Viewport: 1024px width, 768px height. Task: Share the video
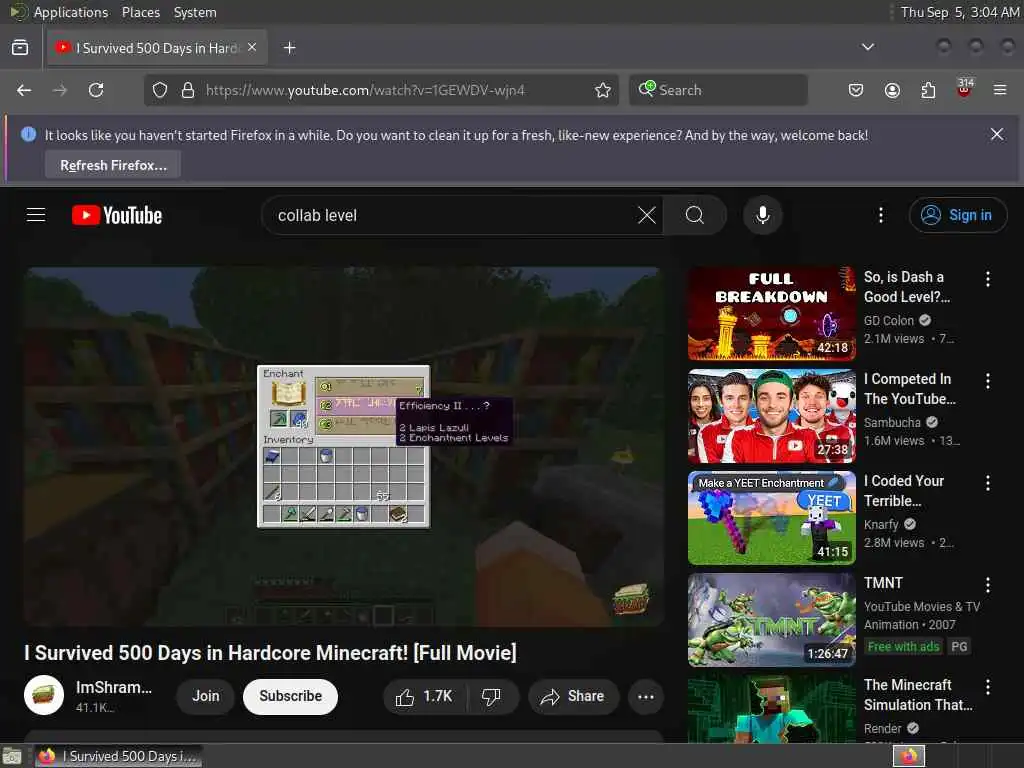coord(573,697)
